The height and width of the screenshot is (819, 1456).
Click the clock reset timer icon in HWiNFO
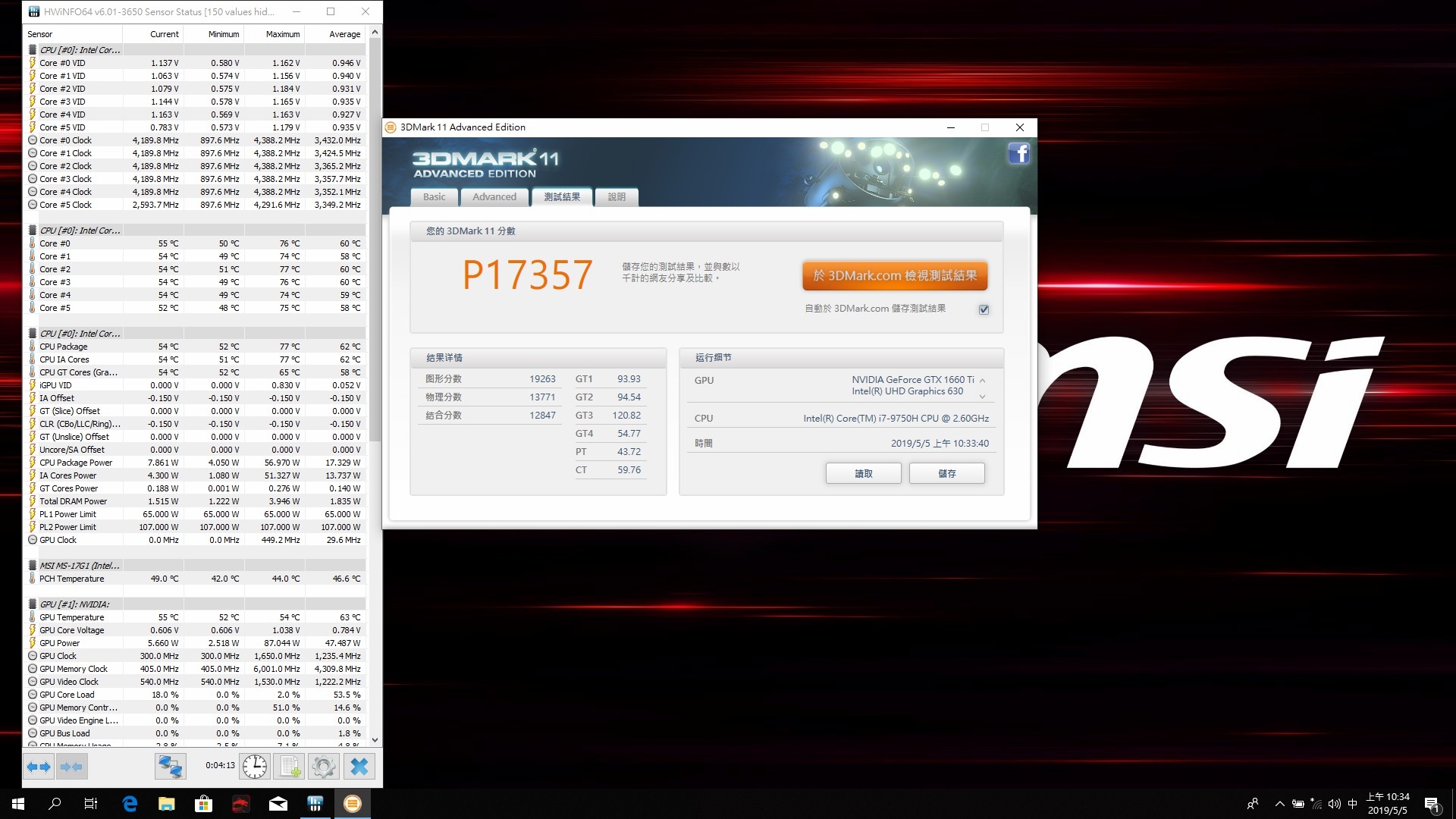(x=255, y=767)
